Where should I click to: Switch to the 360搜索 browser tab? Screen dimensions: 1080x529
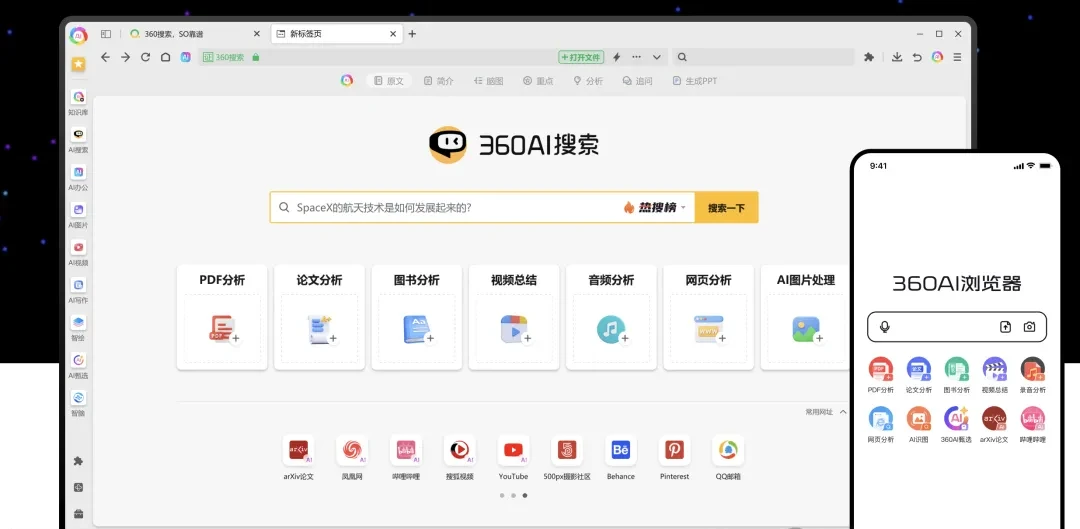(195, 34)
